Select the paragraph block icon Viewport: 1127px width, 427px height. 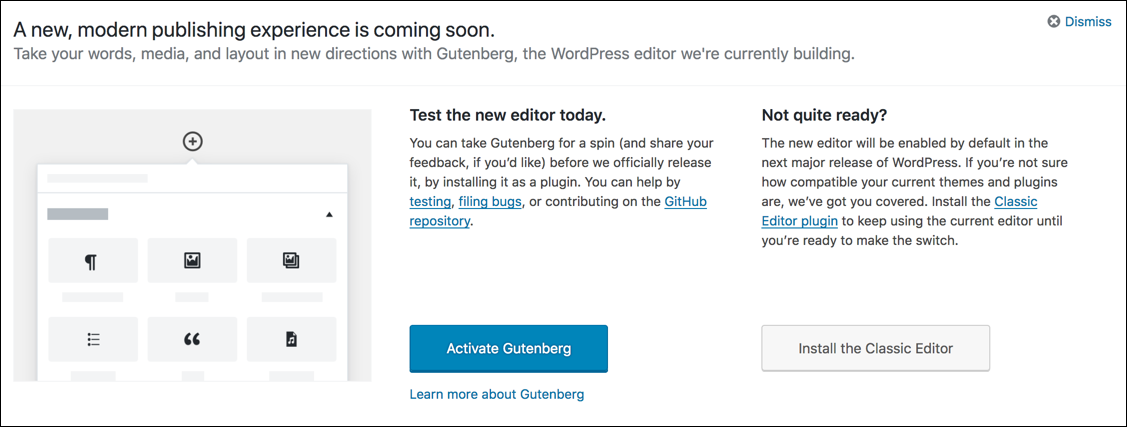click(x=91, y=262)
